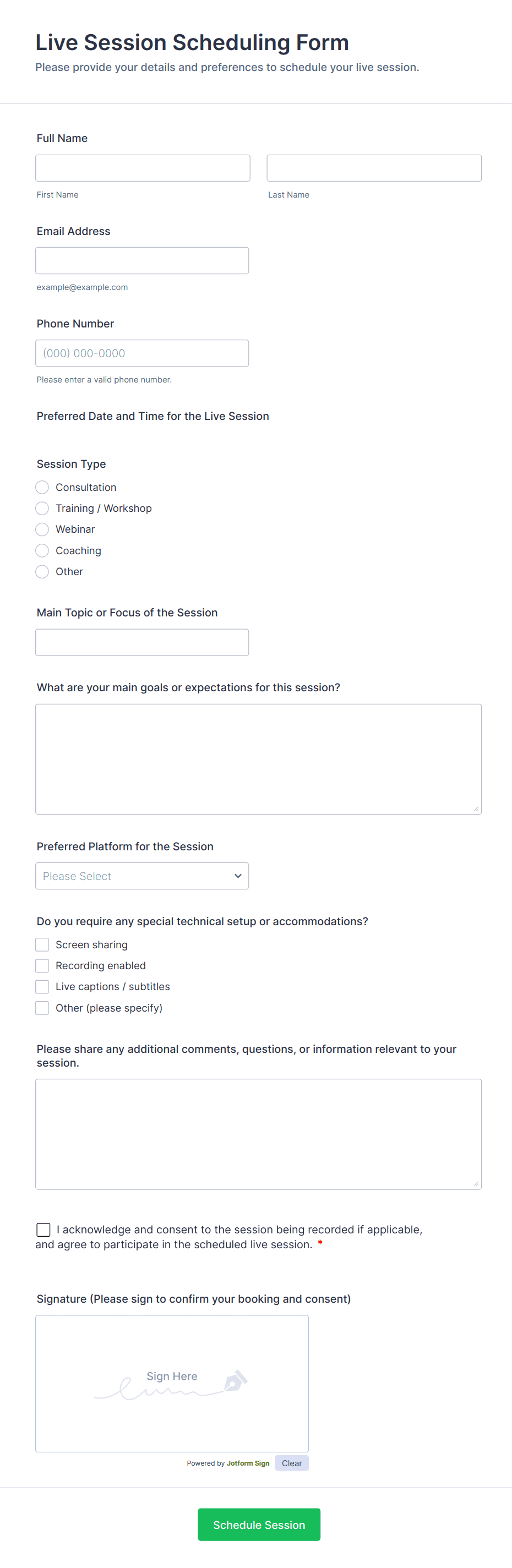Check the recording consent acknowledgement box
Viewport: 512px width, 1568px height.
42,1230
